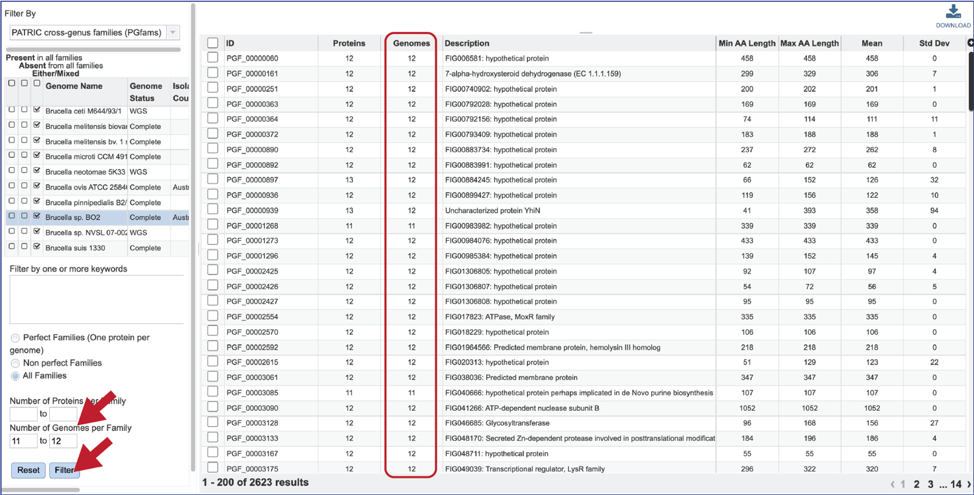
Task: Go to page 2 of results
Action: (915, 484)
